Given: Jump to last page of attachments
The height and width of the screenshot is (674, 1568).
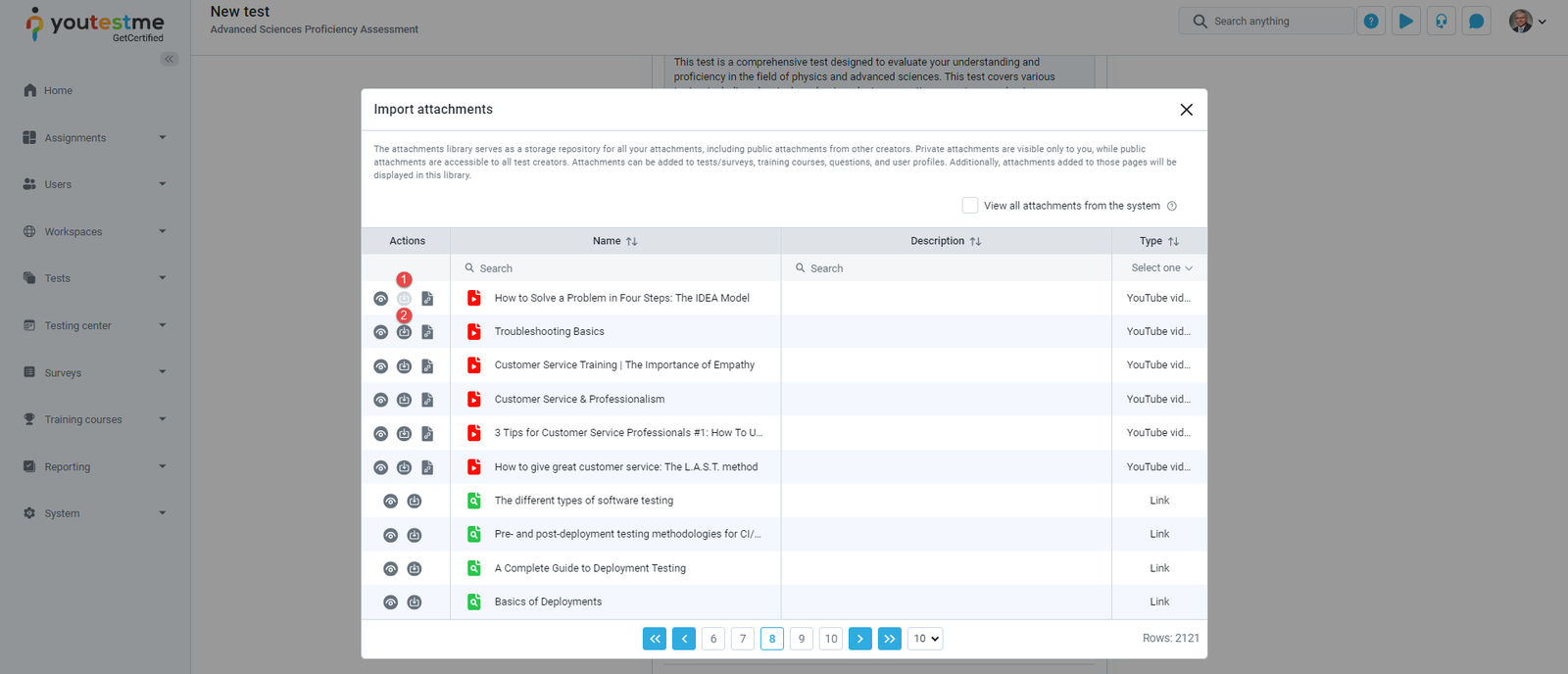Looking at the screenshot, I should pos(889,639).
